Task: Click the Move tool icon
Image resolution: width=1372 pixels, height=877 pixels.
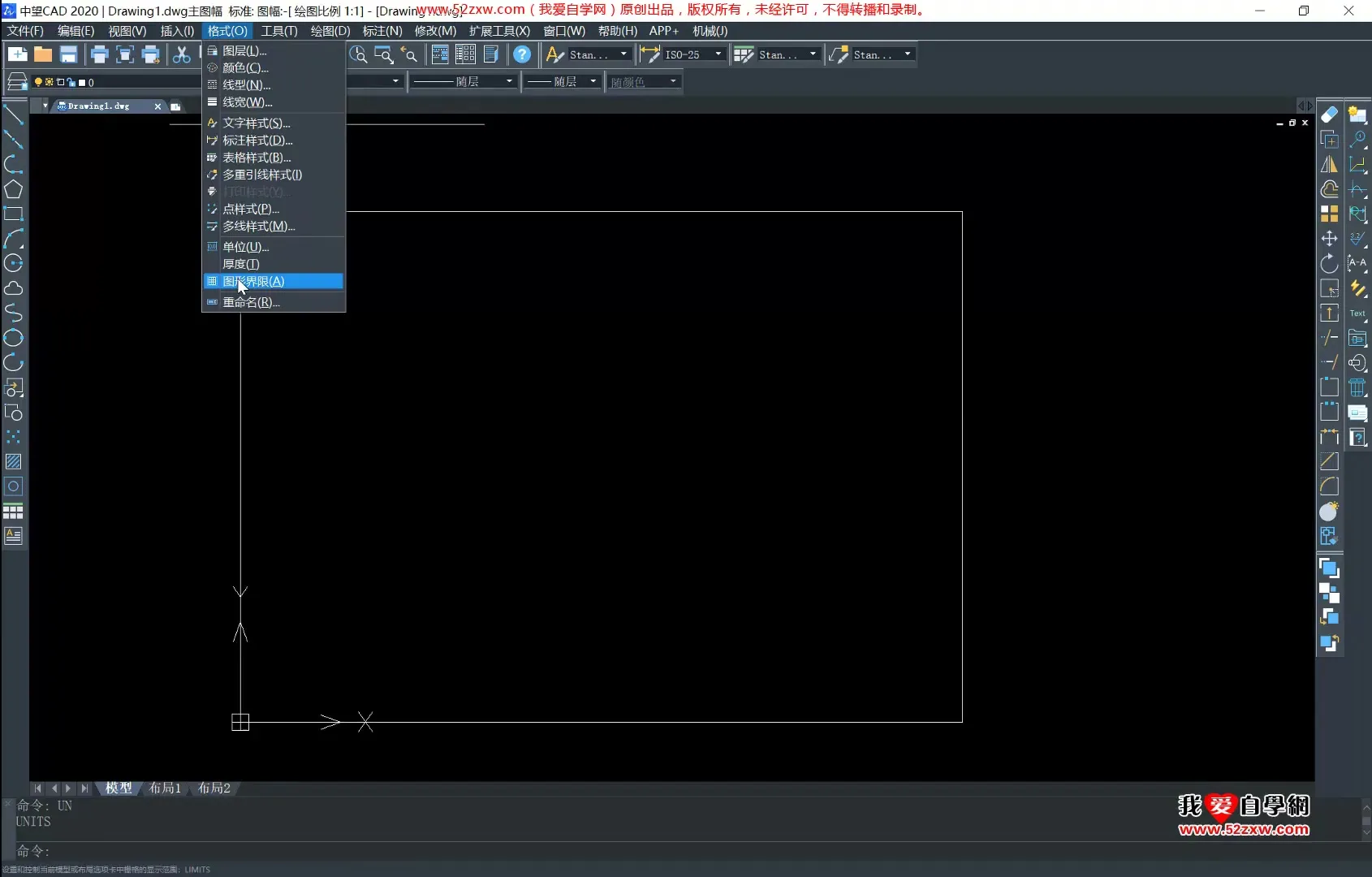Action: (x=1329, y=239)
